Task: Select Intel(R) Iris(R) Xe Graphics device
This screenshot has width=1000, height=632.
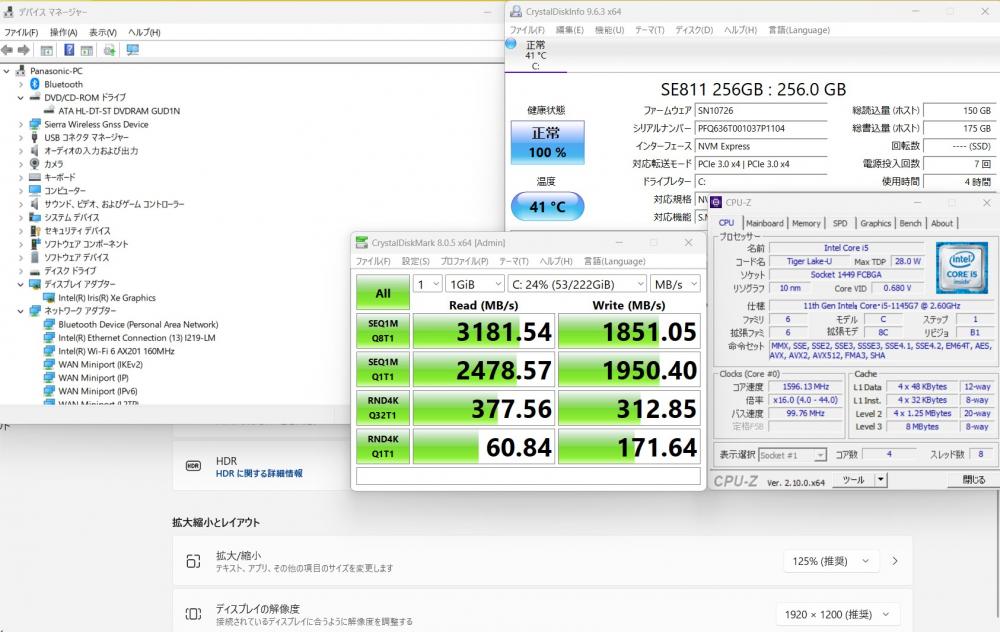Action: tap(107, 298)
